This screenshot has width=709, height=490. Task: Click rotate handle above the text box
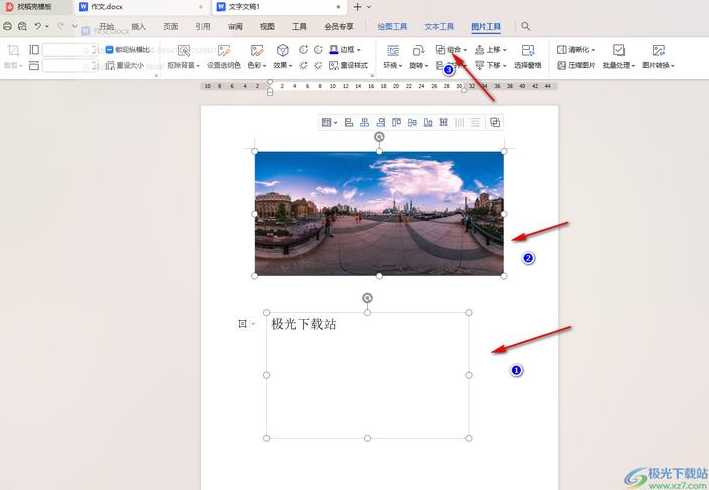[x=368, y=298]
